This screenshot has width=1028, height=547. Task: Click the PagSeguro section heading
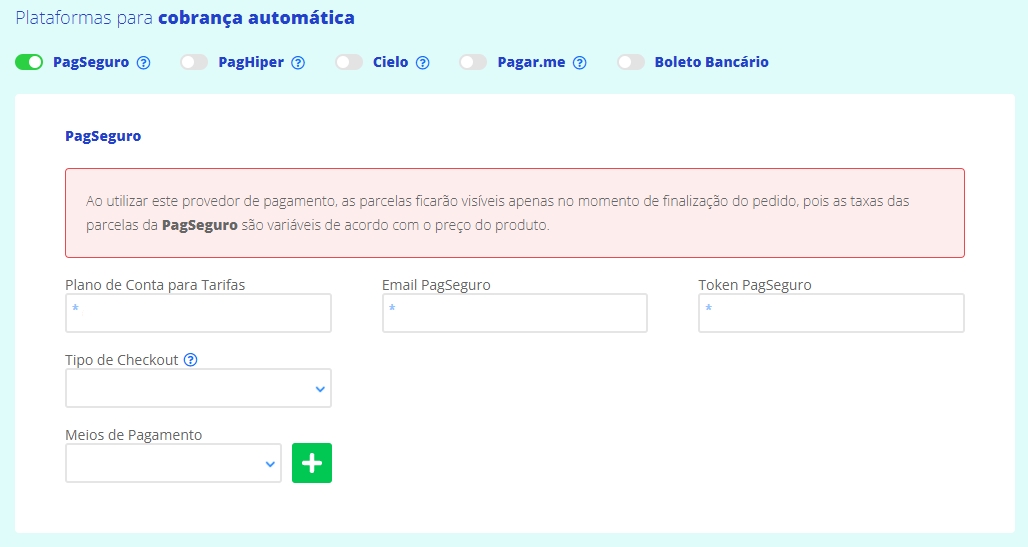coord(103,136)
